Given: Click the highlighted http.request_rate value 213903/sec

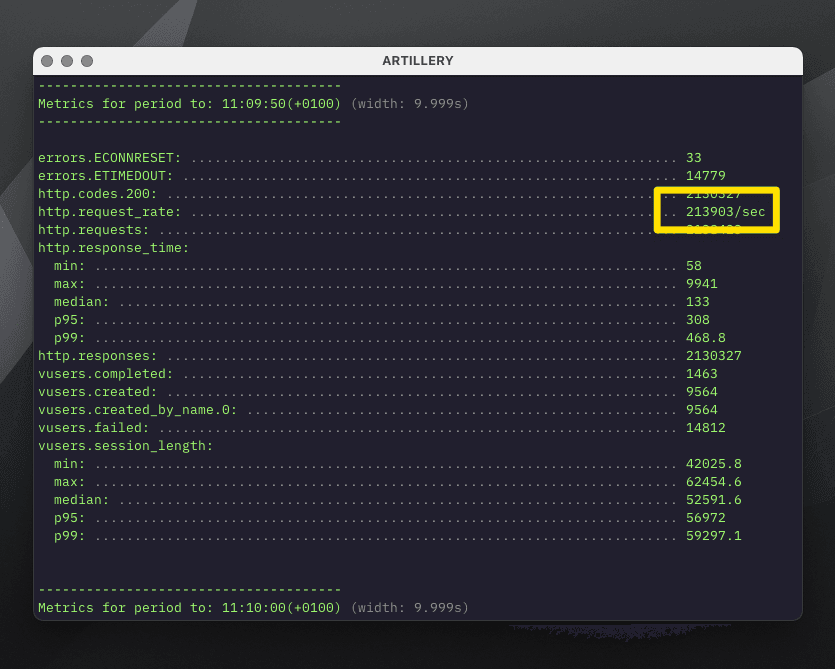Looking at the screenshot, I should [x=724, y=211].
